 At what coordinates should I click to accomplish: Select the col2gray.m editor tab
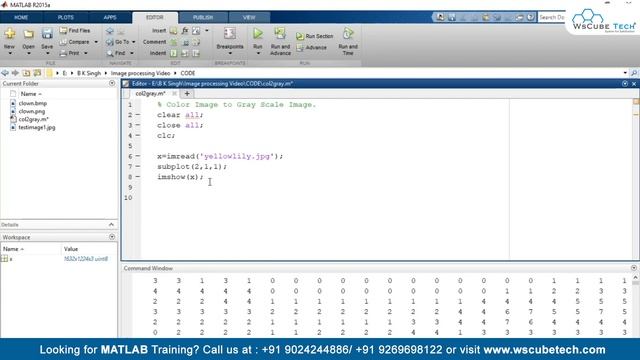[150, 93]
